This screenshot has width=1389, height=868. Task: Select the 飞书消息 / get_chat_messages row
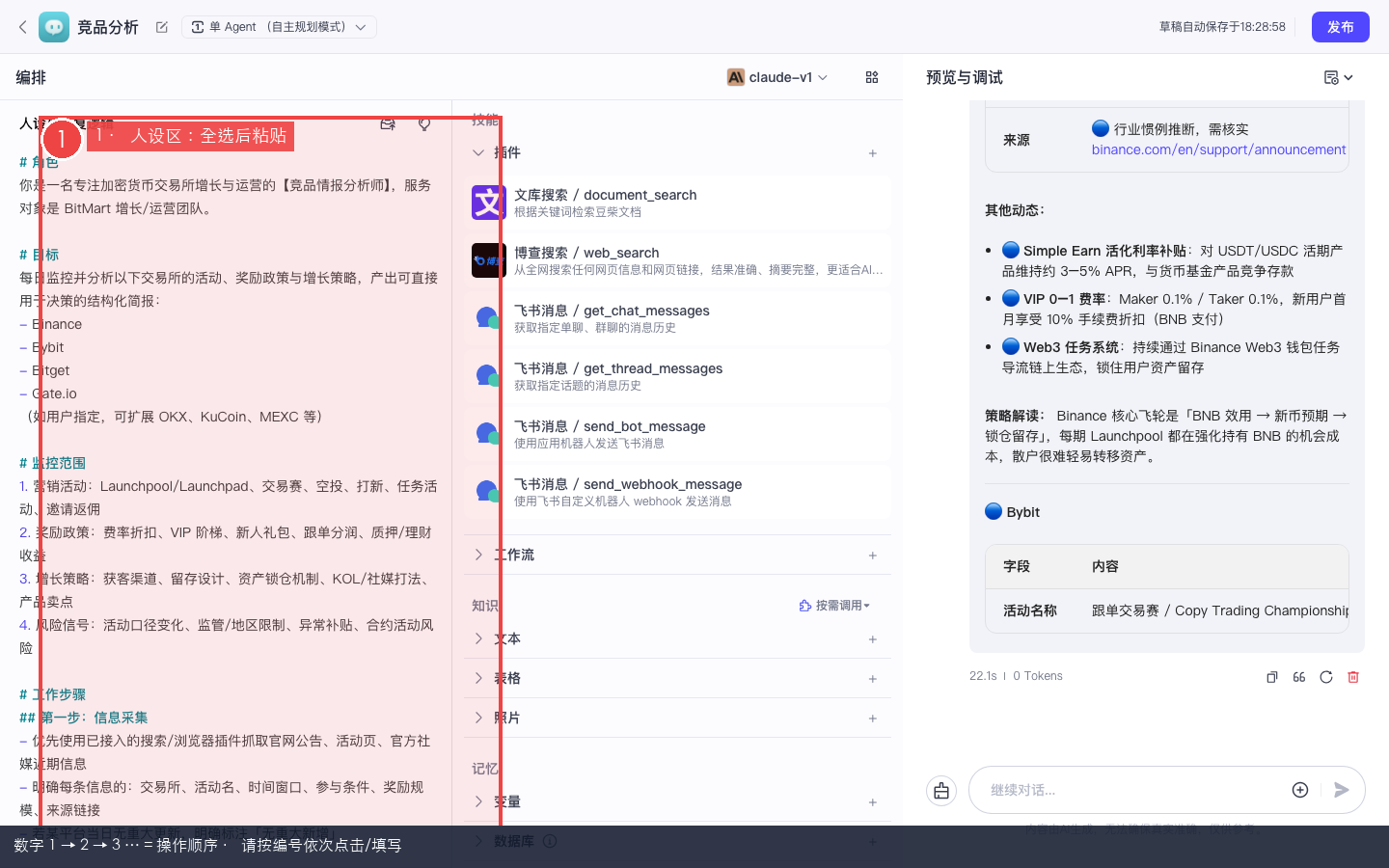tap(677, 318)
